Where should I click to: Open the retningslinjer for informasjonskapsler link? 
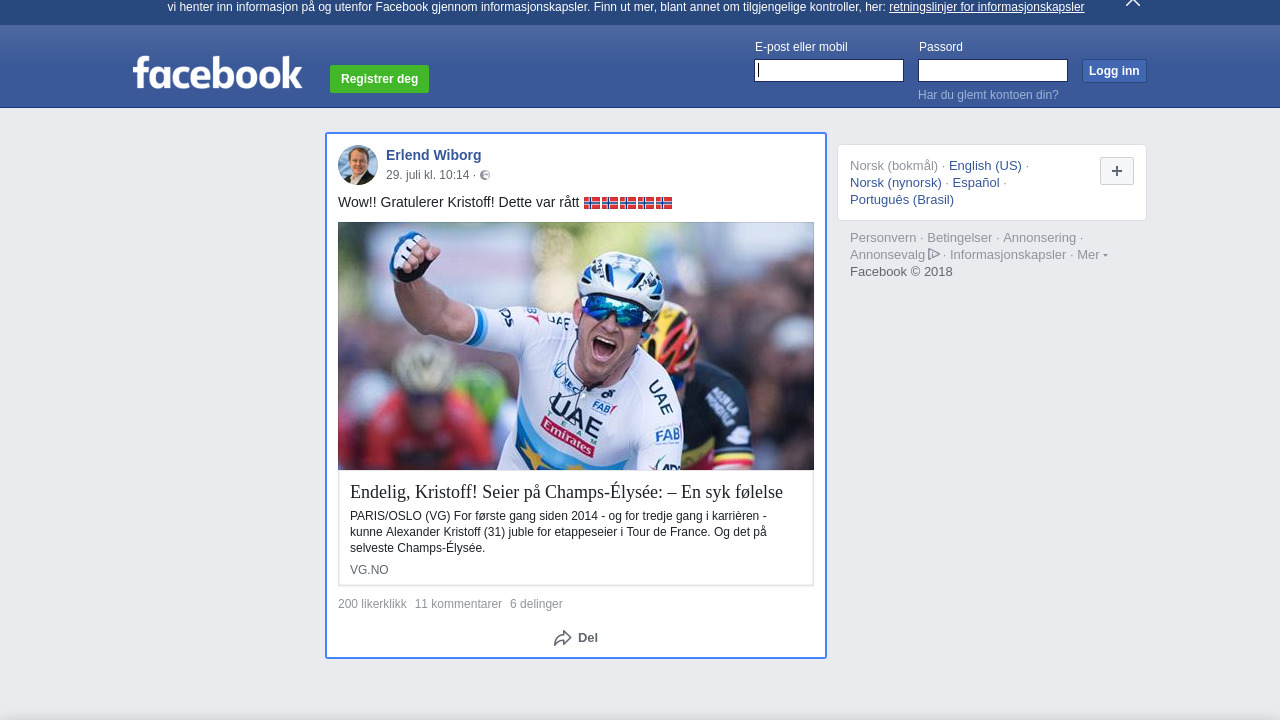pyautogui.click(x=986, y=7)
